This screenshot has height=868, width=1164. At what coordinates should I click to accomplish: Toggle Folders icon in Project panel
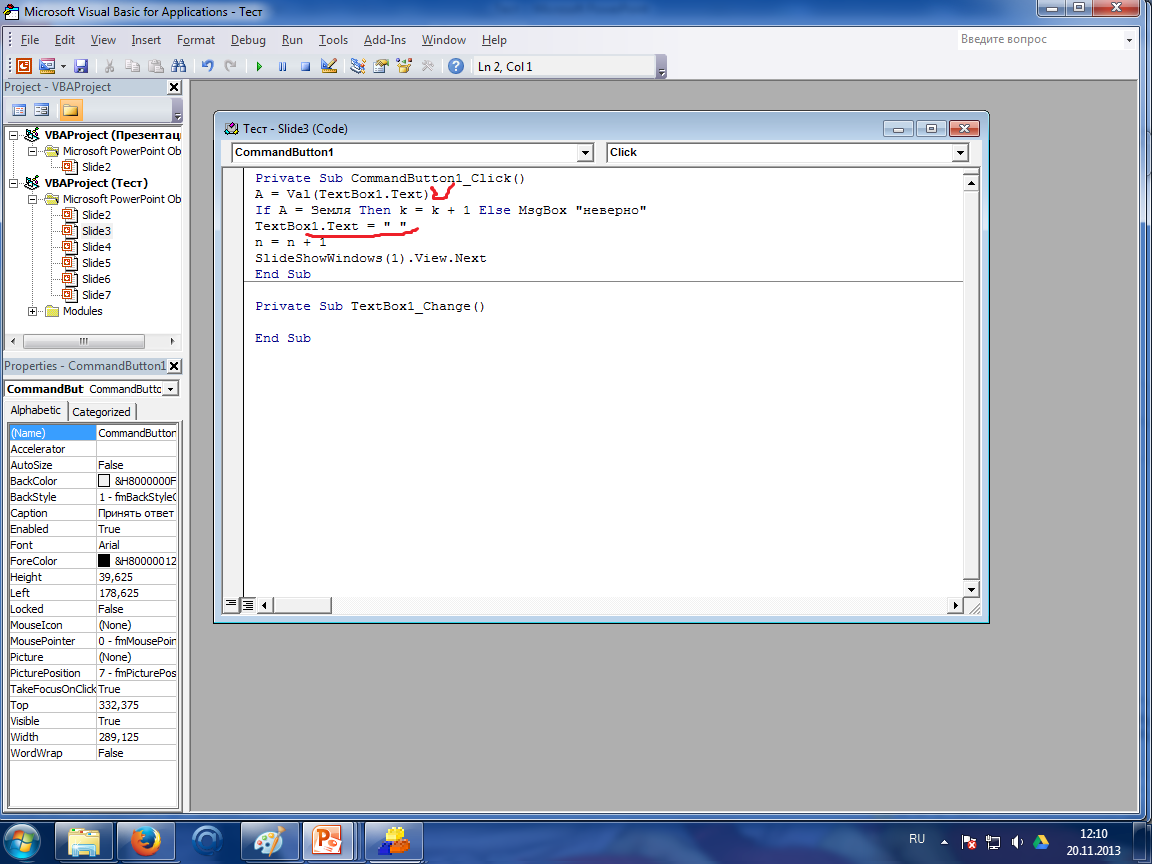(x=71, y=111)
